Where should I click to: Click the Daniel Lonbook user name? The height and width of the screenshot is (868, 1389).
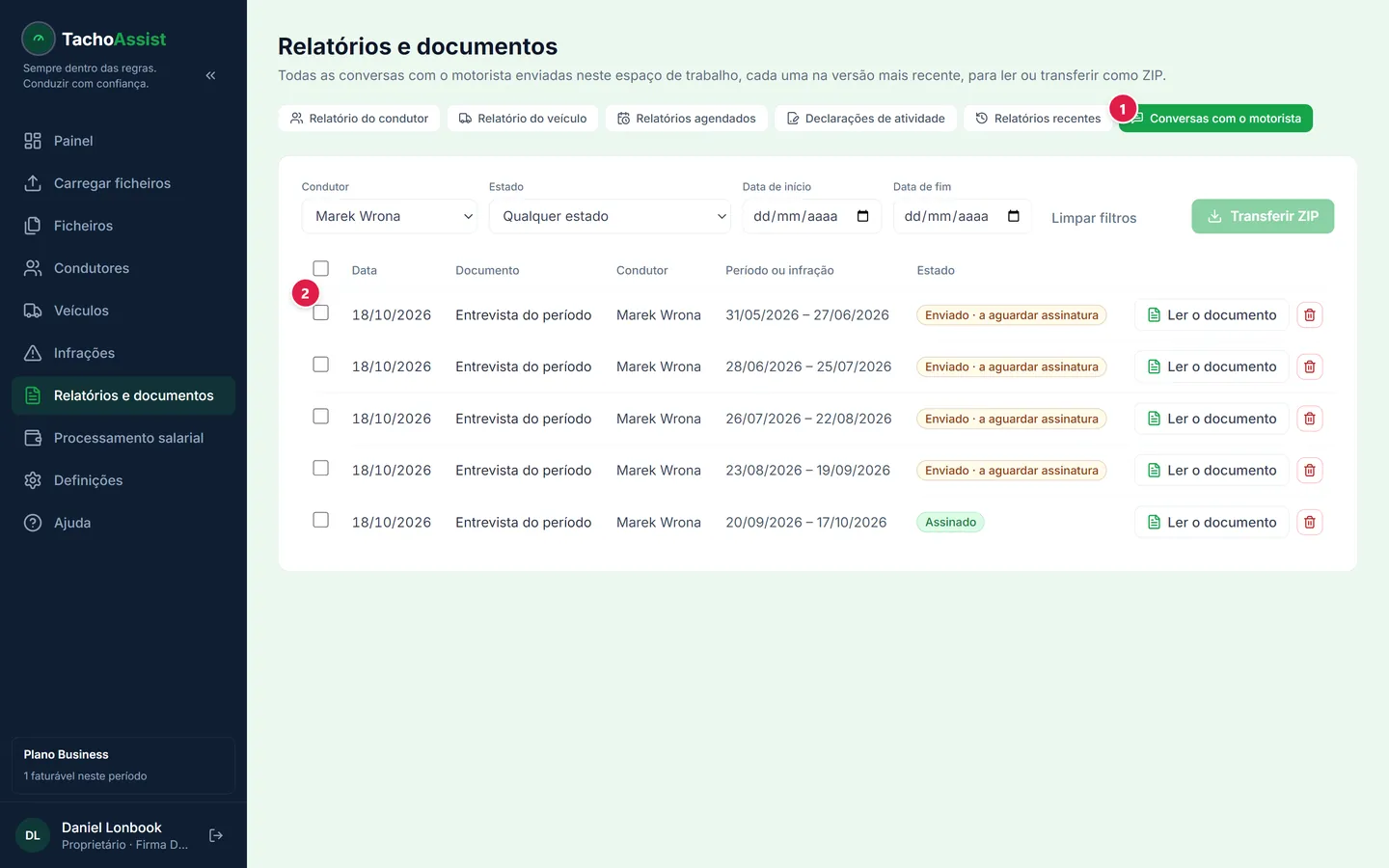(112, 827)
